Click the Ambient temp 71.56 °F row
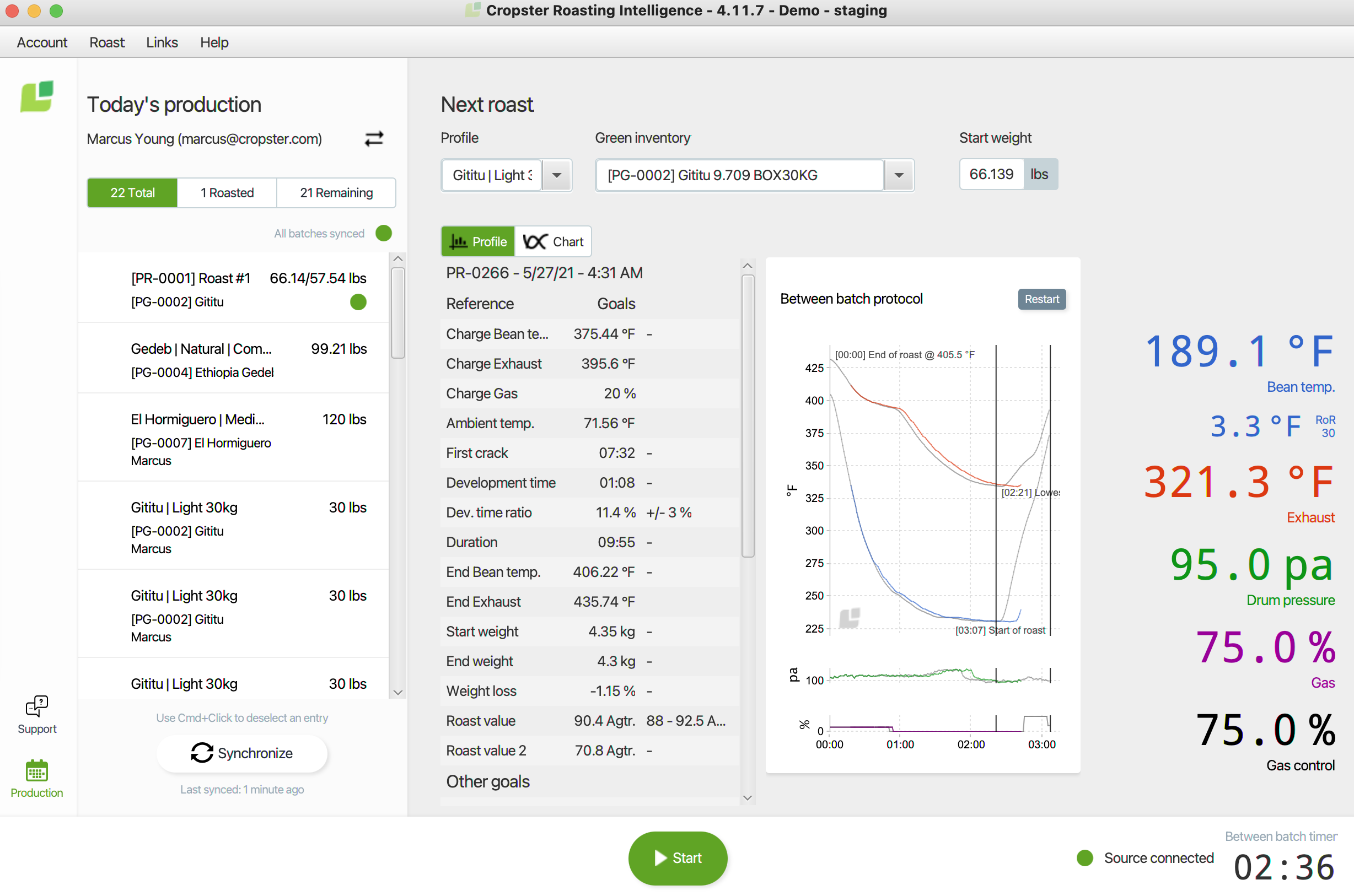The image size is (1354, 896). click(590, 423)
